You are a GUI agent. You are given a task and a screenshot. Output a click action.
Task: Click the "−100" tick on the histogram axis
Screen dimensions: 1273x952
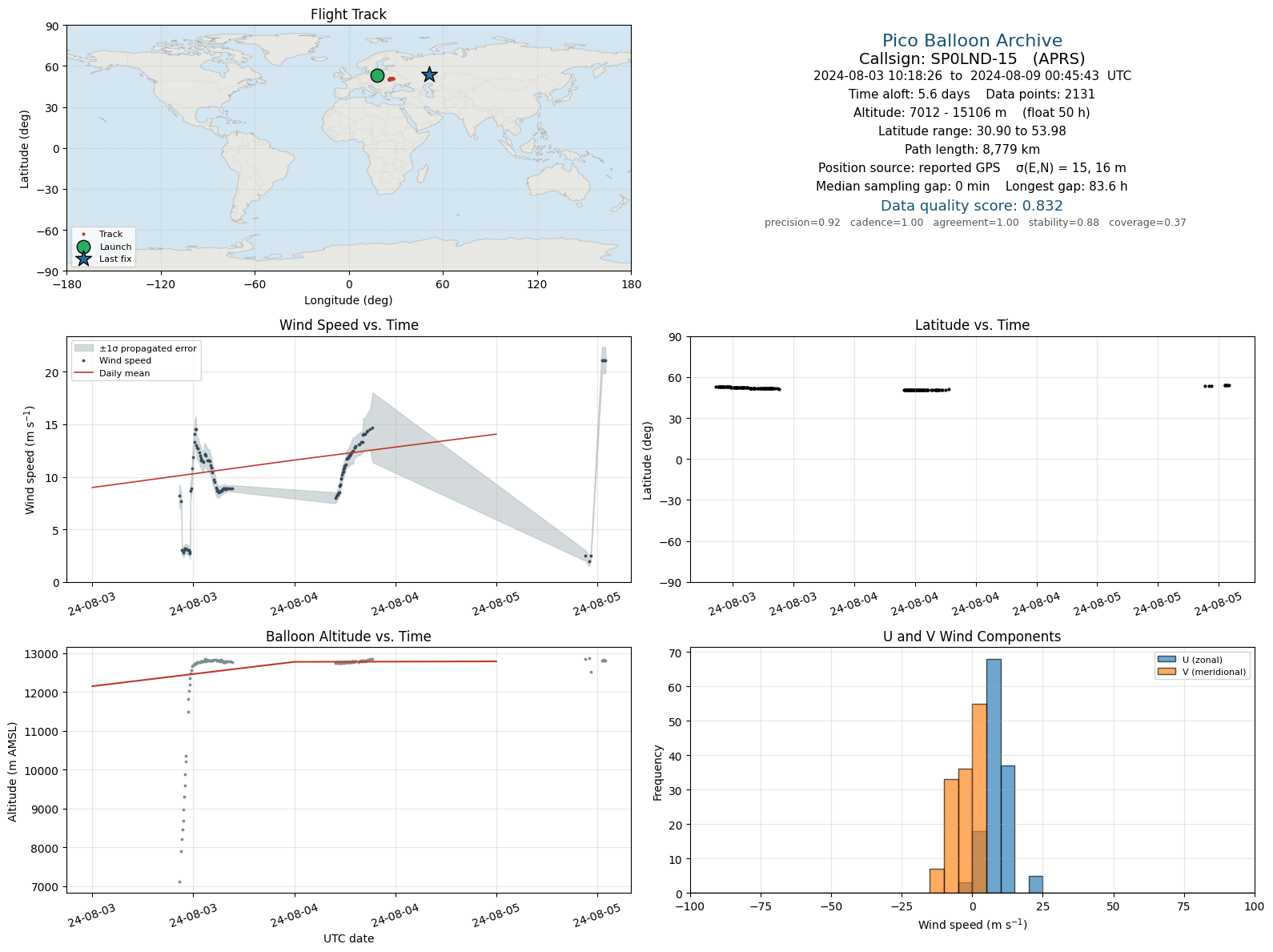pos(690,906)
